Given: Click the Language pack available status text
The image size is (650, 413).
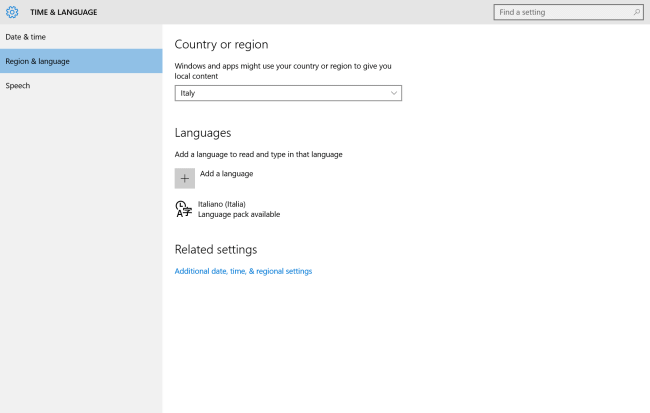Looking at the screenshot, I should (x=239, y=214).
